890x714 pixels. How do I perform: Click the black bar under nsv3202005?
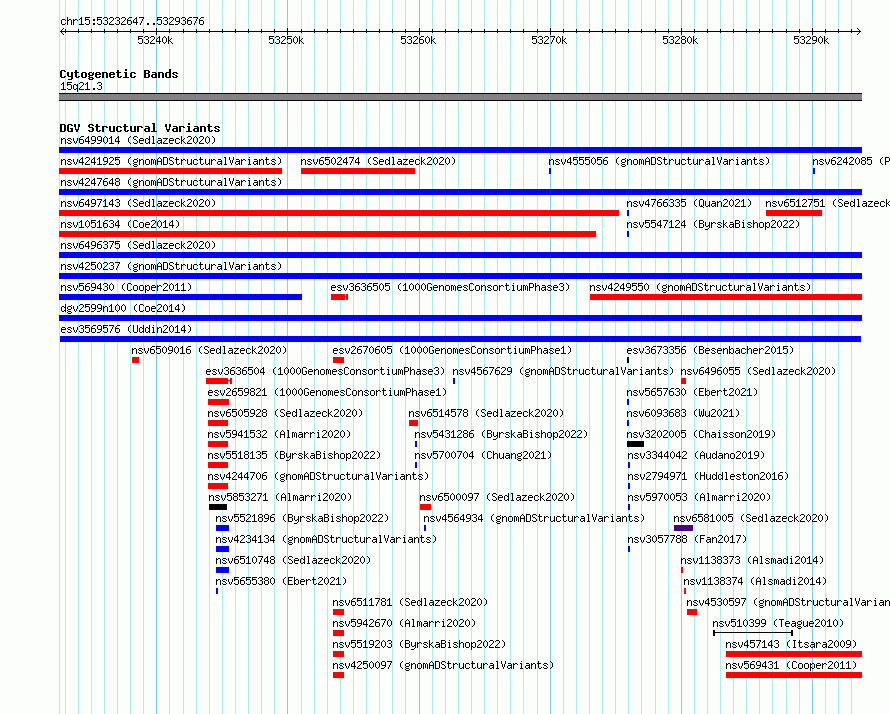[x=635, y=444]
